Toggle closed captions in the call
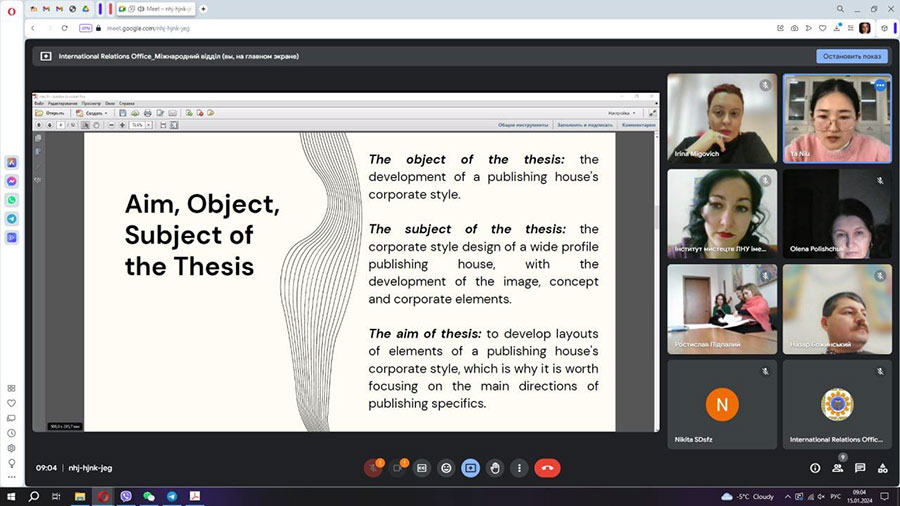Screen dimensions: 900x506 [x=422, y=468]
